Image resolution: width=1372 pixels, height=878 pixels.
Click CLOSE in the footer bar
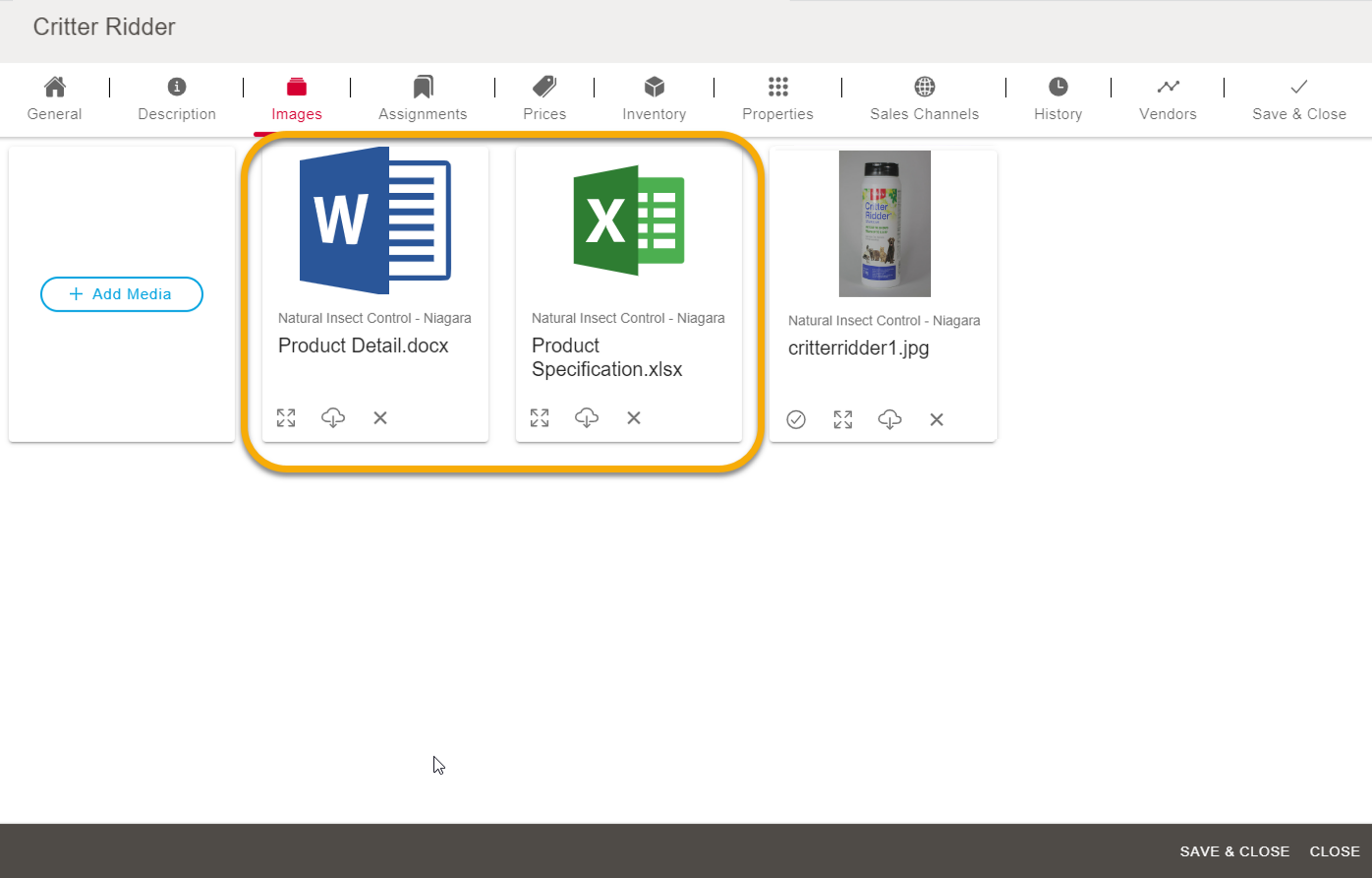(1335, 851)
